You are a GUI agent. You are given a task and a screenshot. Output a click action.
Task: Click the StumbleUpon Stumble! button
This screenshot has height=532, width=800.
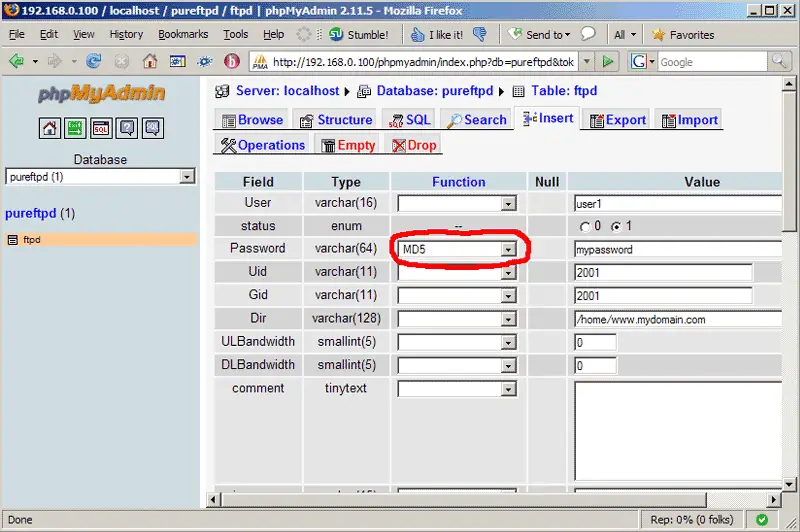(359, 35)
